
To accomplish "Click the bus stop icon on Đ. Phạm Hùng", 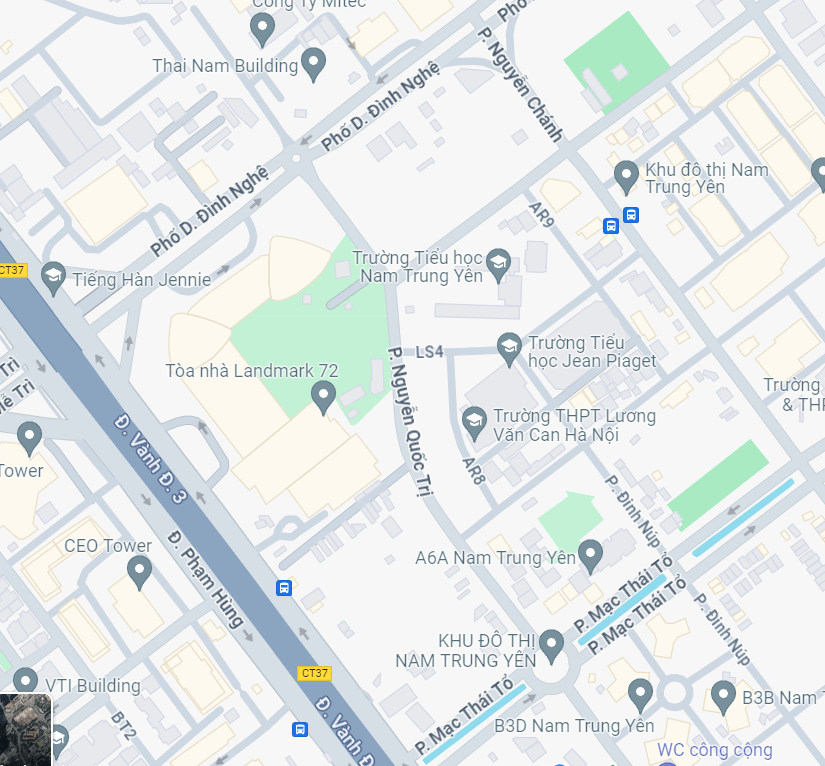I will 284,588.
